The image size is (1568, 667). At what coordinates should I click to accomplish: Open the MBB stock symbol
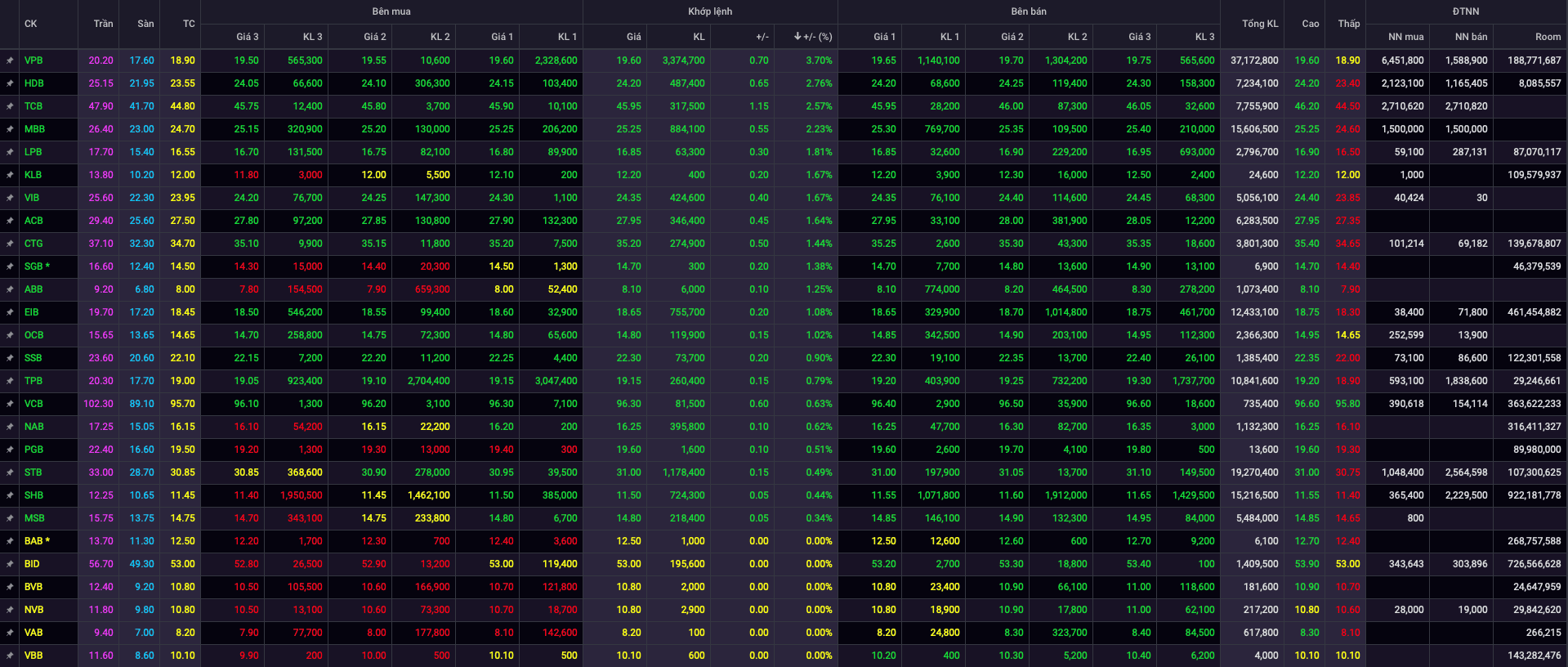coord(34,129)
